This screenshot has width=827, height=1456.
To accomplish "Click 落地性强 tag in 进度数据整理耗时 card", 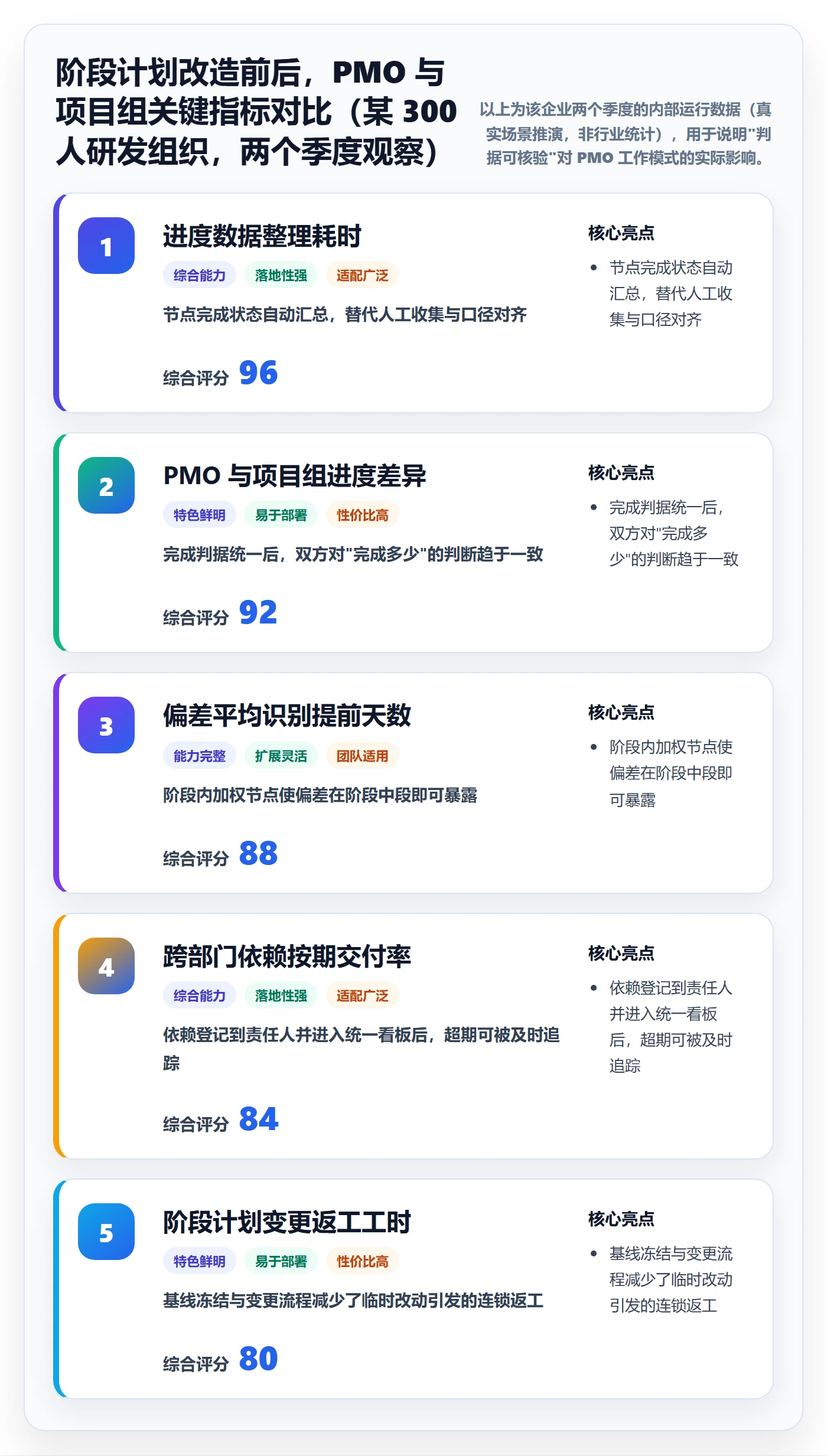I will tap(281, 275).
